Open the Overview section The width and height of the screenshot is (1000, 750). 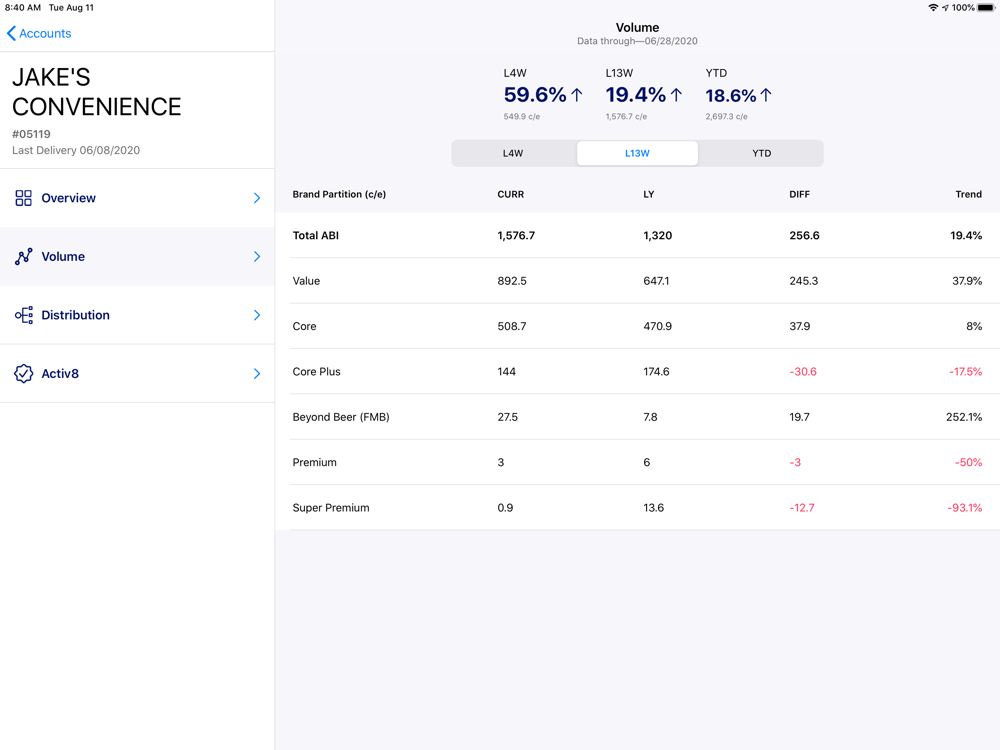tap(137, 198)
